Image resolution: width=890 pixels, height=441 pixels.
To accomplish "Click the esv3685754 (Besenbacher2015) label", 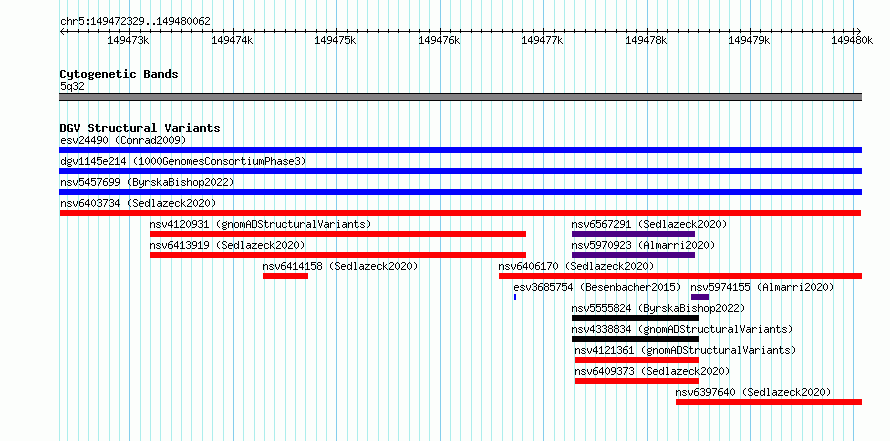I will [x=597, y=287].
